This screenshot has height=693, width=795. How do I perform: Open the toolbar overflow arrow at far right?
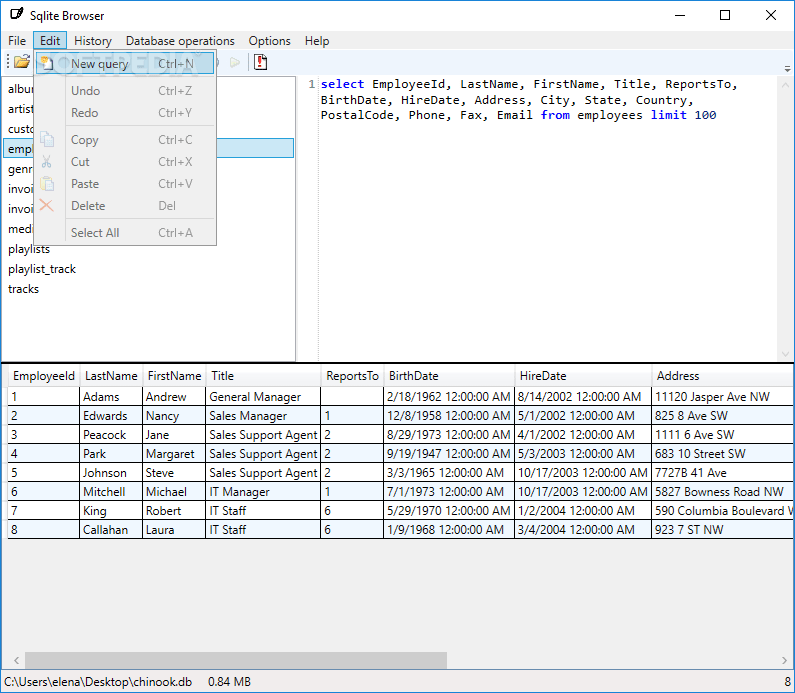(787, 68)
